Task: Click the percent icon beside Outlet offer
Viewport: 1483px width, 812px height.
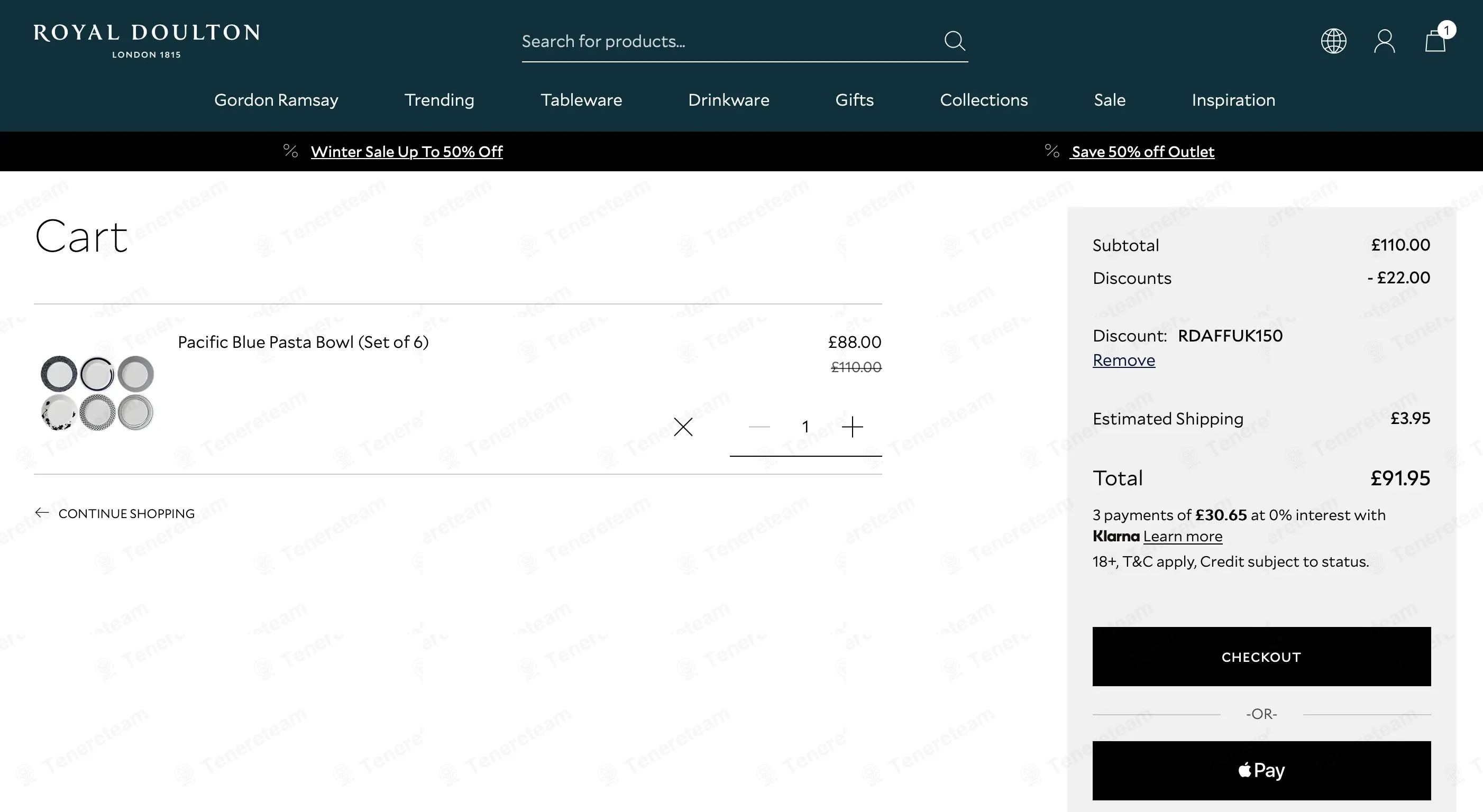Action: [1052, 151]
